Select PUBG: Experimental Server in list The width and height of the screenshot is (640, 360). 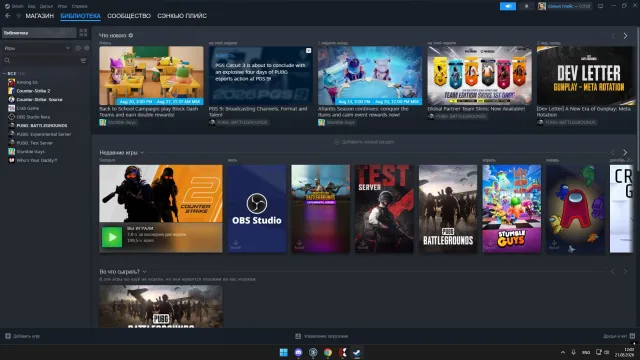click(44, 134)
